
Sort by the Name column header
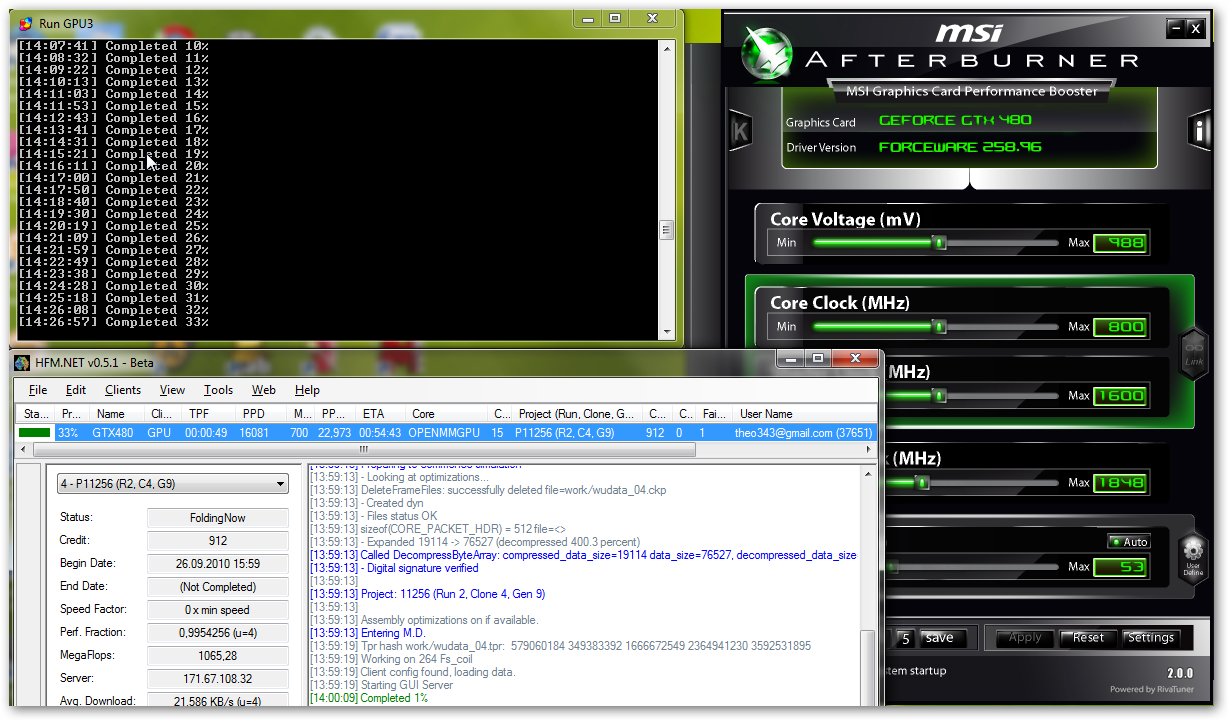coord(119,414)
